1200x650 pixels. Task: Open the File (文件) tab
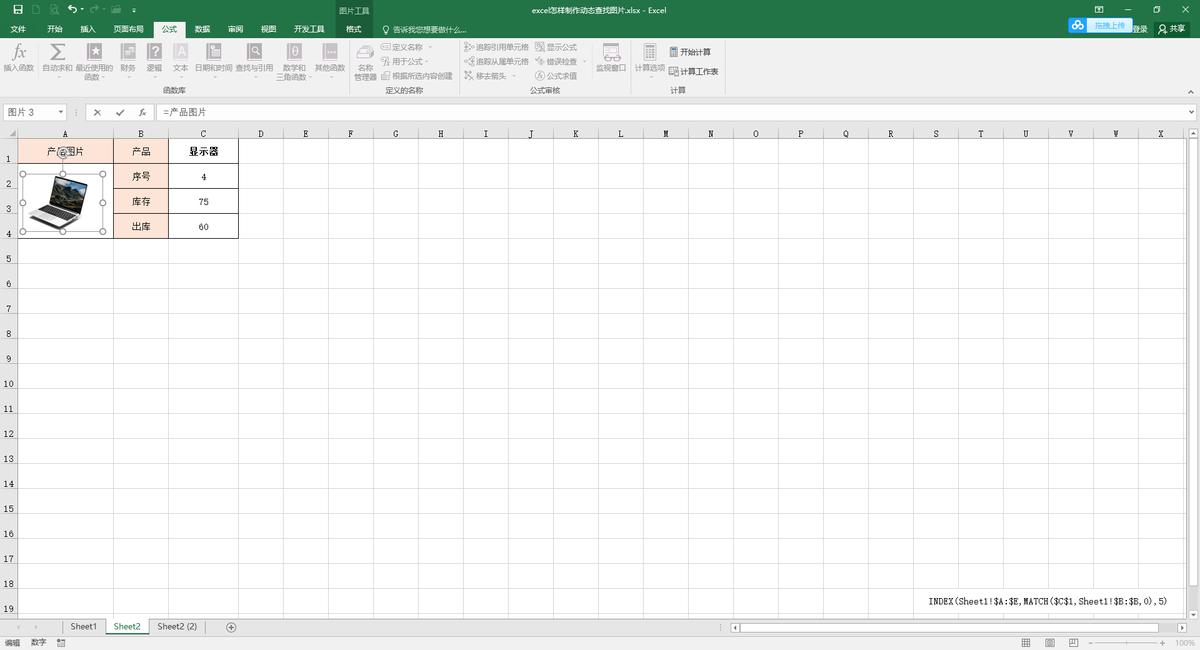click(x=18, y=29)
